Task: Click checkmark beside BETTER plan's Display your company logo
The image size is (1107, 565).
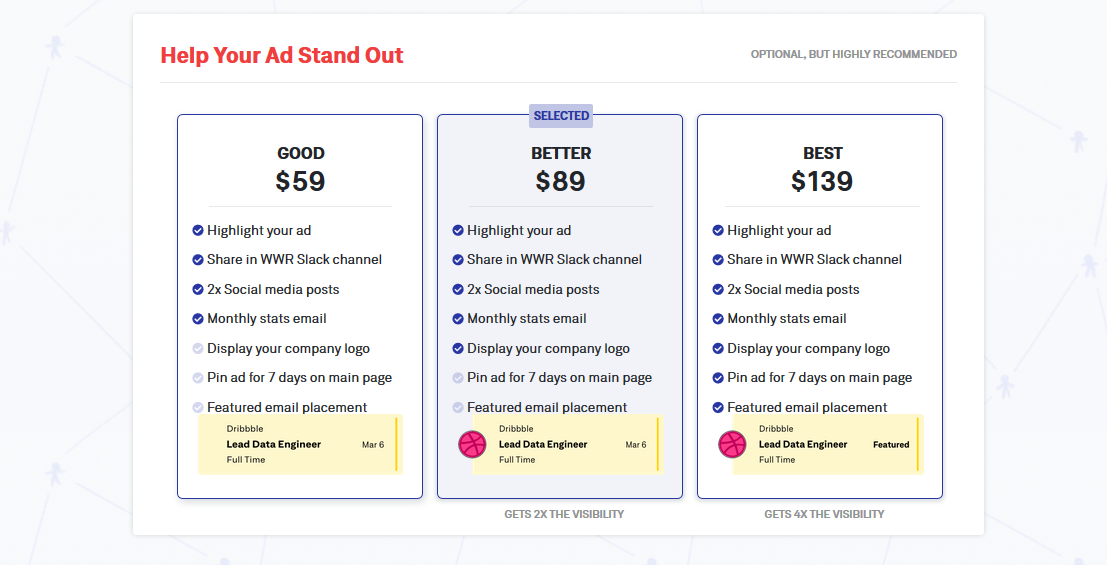Action: point(458,349)
